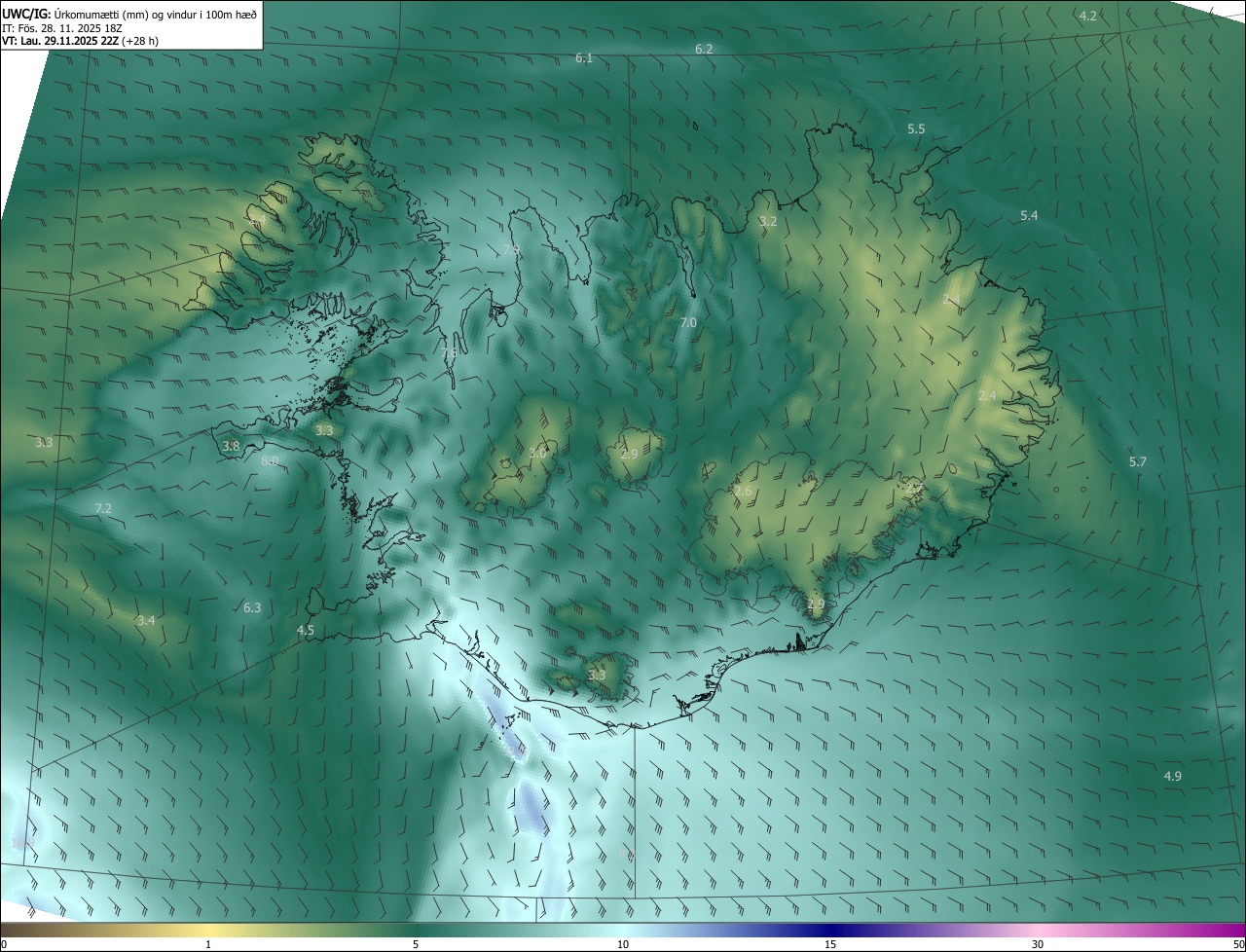Click the 3.8 value label
This screenshot has height=952, width=1246.
coord(231,446)
